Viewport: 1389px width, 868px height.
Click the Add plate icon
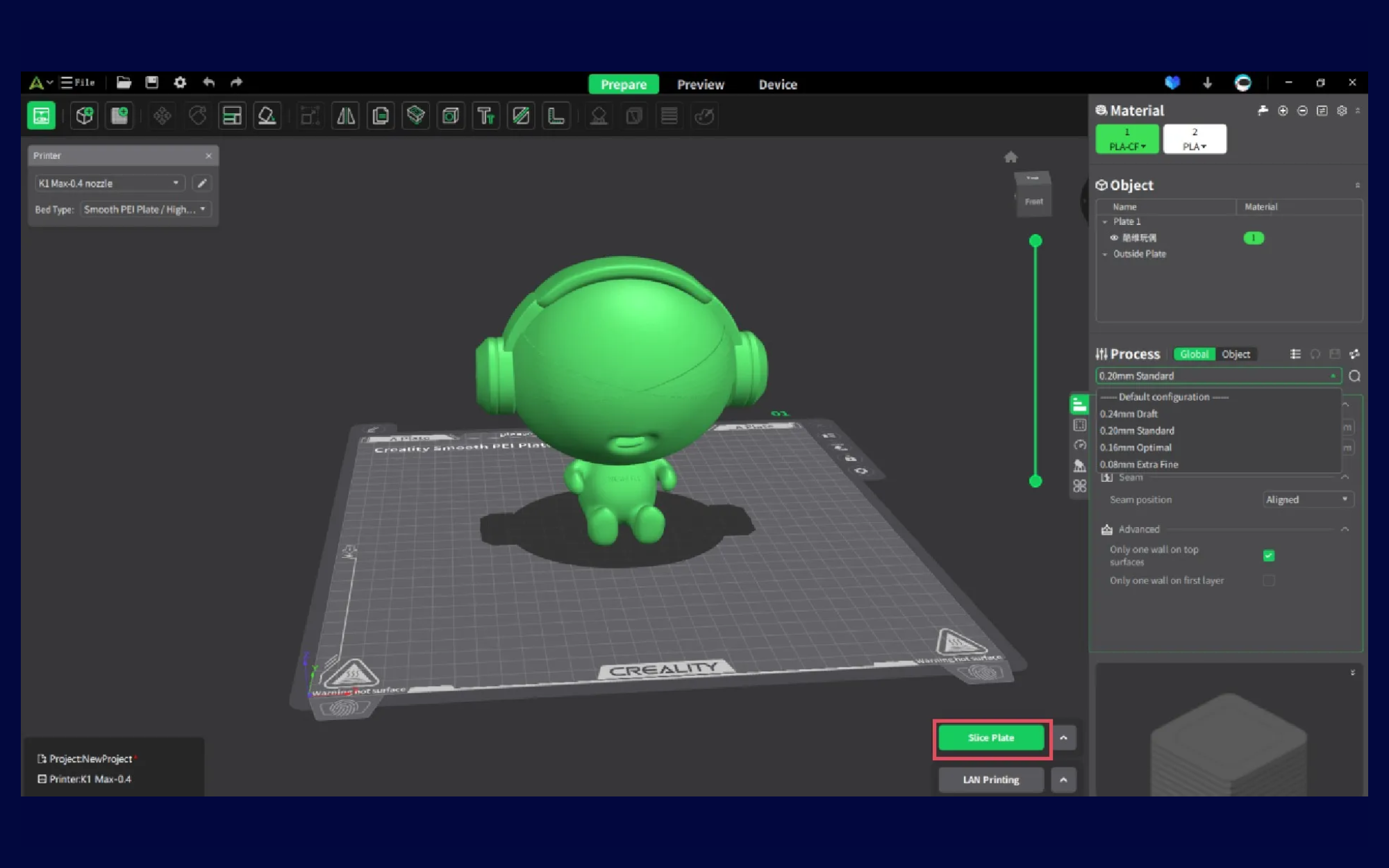(119, 116)
